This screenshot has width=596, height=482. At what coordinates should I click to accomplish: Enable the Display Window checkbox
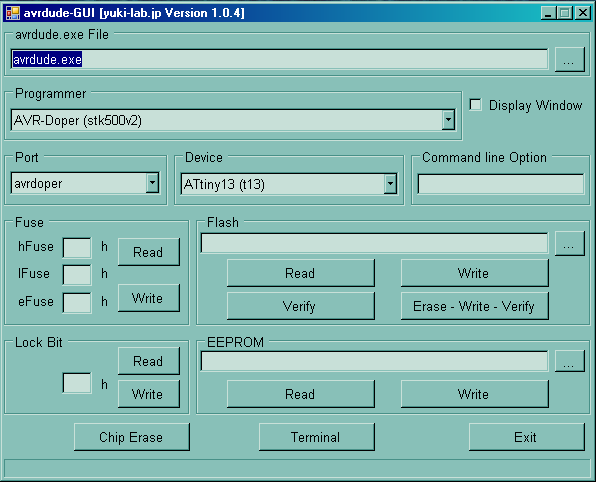click(x=476, y=105)
